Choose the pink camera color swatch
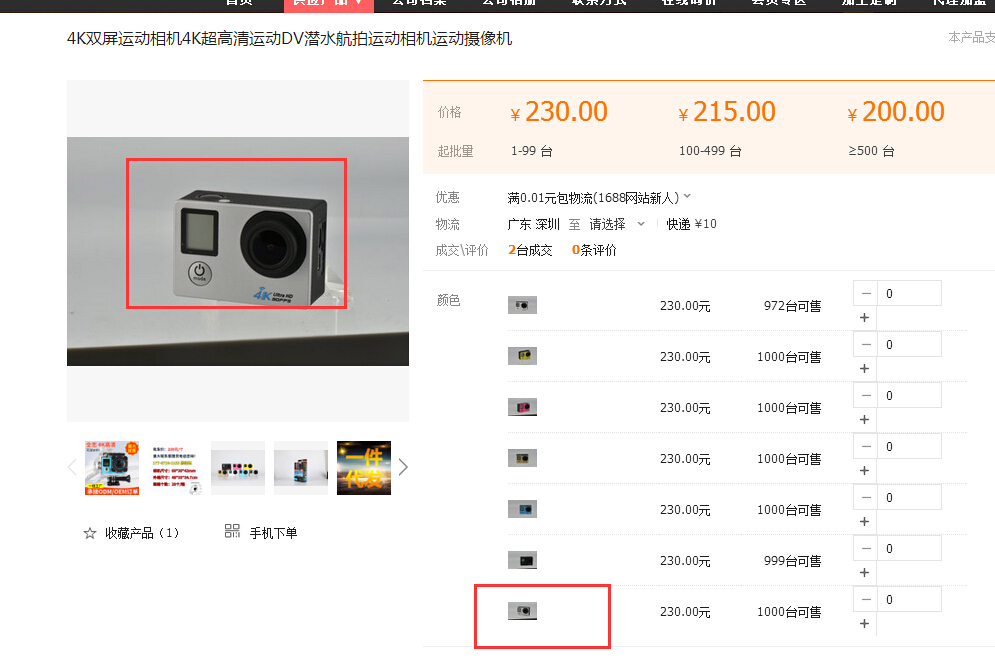Screen dimensions: 995x665 tap(522, 407)
